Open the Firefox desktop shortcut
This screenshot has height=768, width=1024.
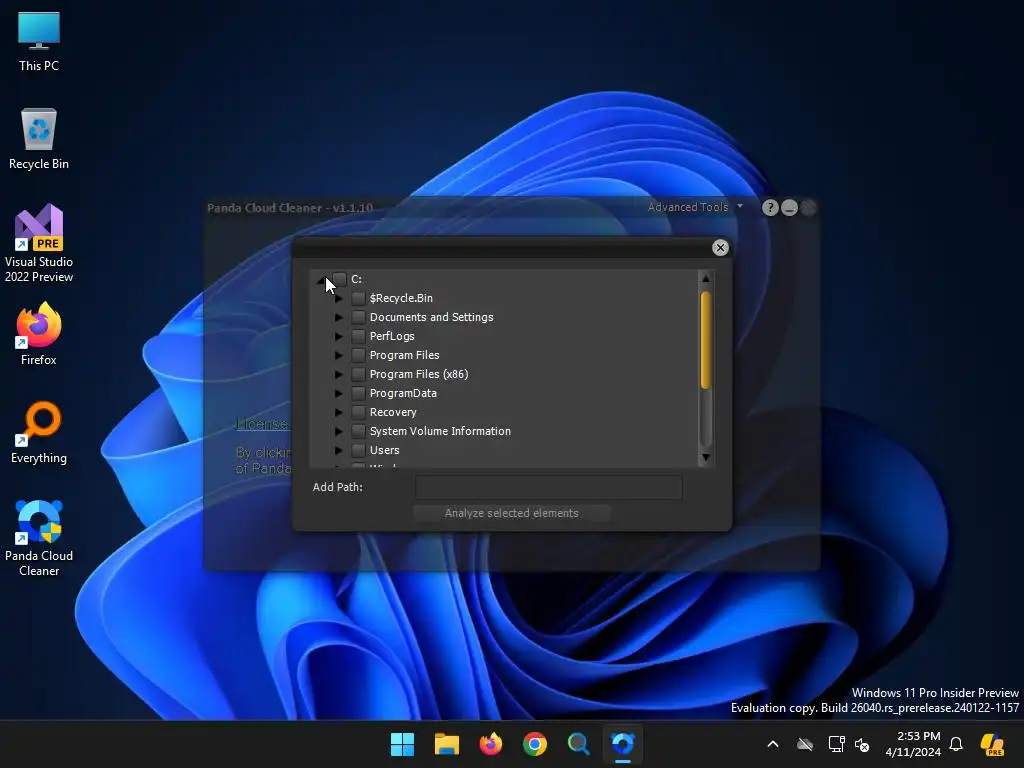(39, 334)
